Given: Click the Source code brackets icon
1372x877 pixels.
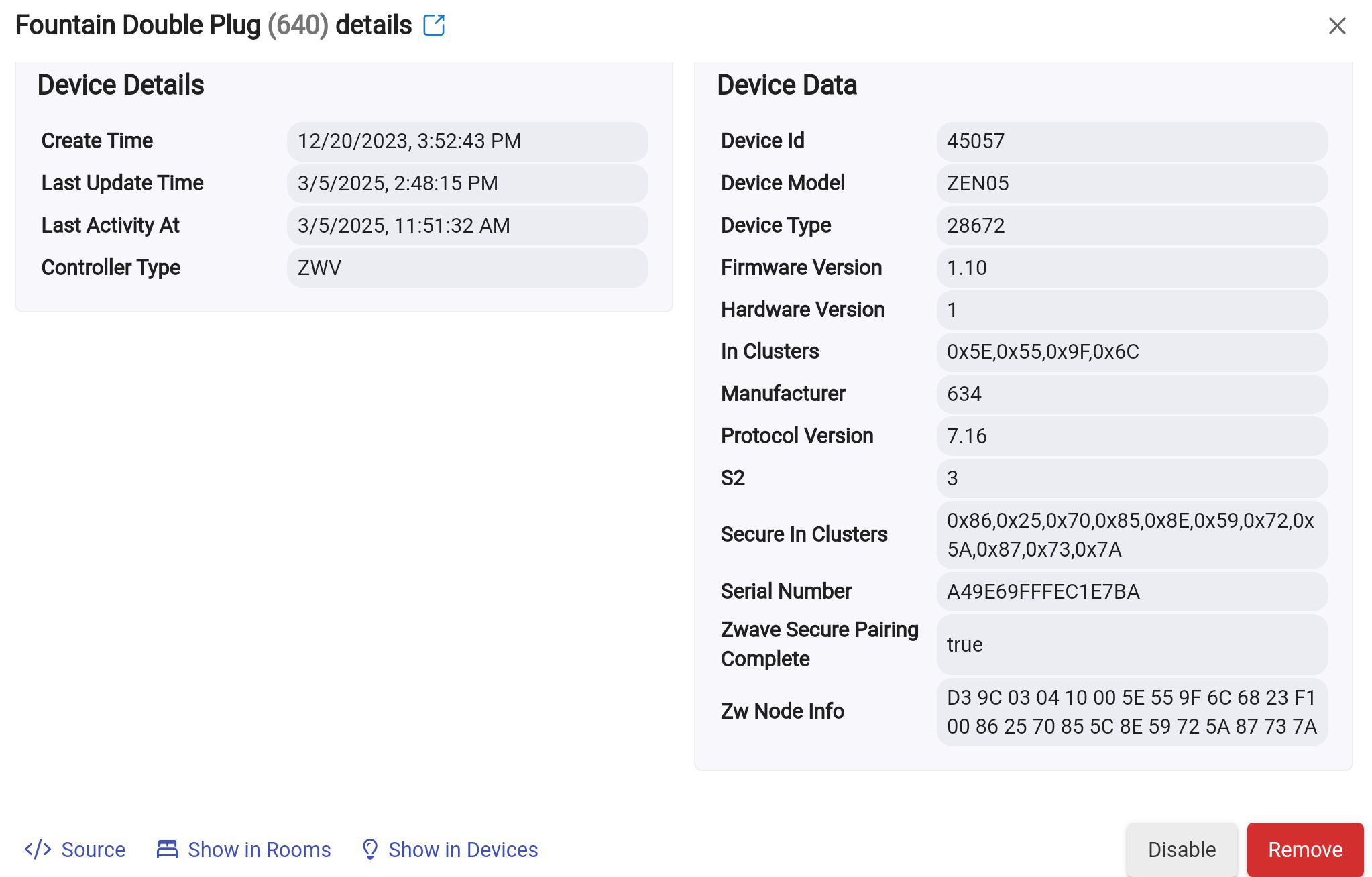Looking at the screenshot, I should tap(38, 849).
